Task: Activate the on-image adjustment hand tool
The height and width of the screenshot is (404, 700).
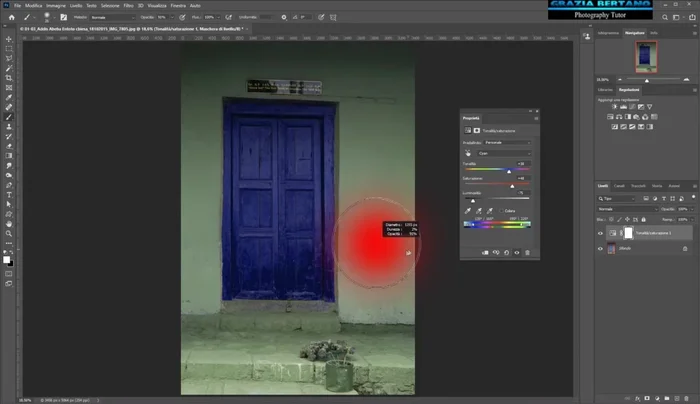Action: click(469, 154)
